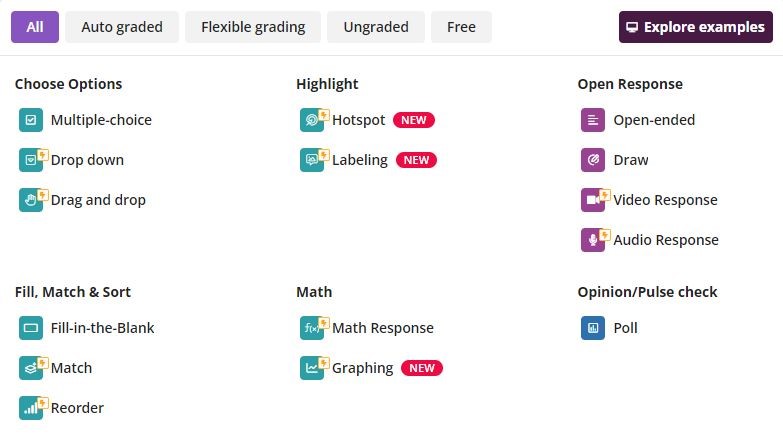Select the Labeling question icon
Image resolution: width=783 pixels, height=448 pixels.
point(312,160)
